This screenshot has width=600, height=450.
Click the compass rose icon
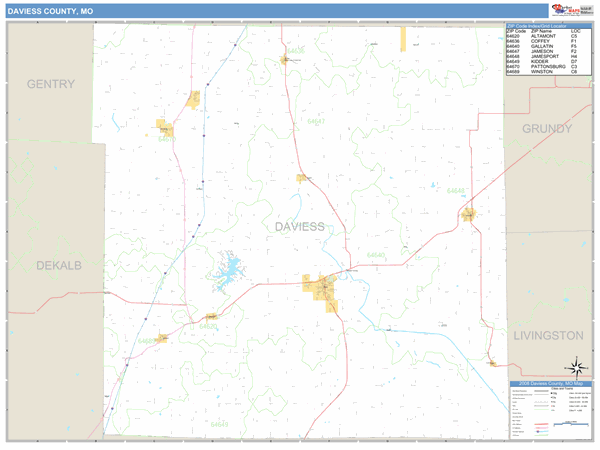577,366
